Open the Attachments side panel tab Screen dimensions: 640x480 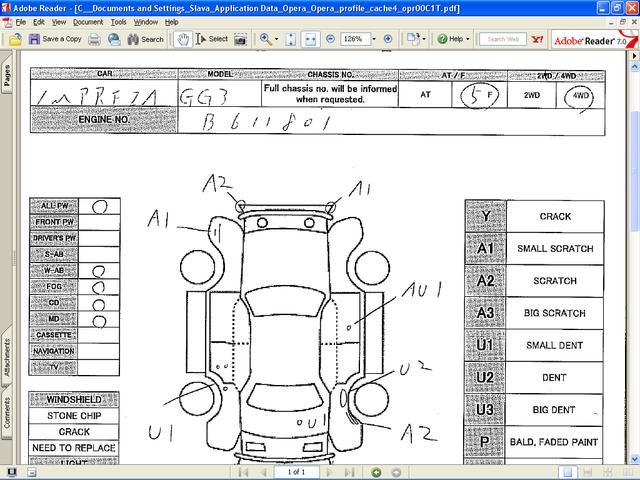pyautogui.click(x=7, y=357)
